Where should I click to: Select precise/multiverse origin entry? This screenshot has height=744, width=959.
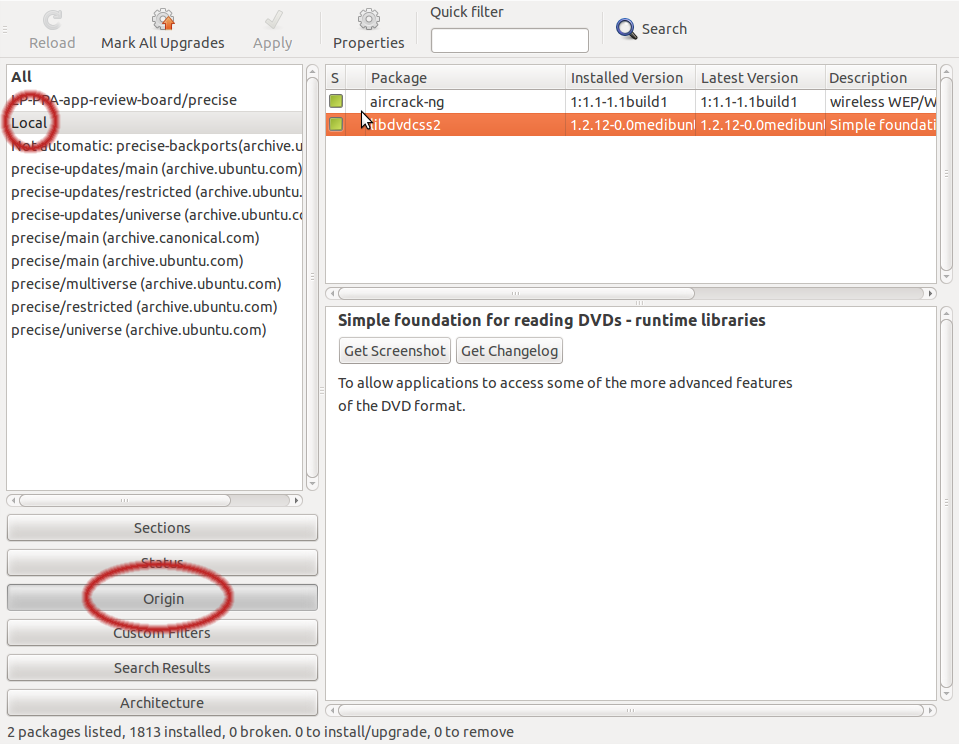point(146,284)
